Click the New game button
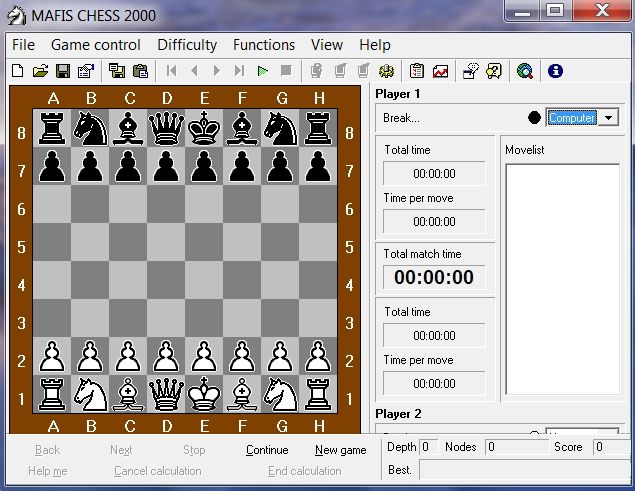Image resolution: width=635 pixels, height=491 pixels. pyautogui.click(x=341, y=450)
